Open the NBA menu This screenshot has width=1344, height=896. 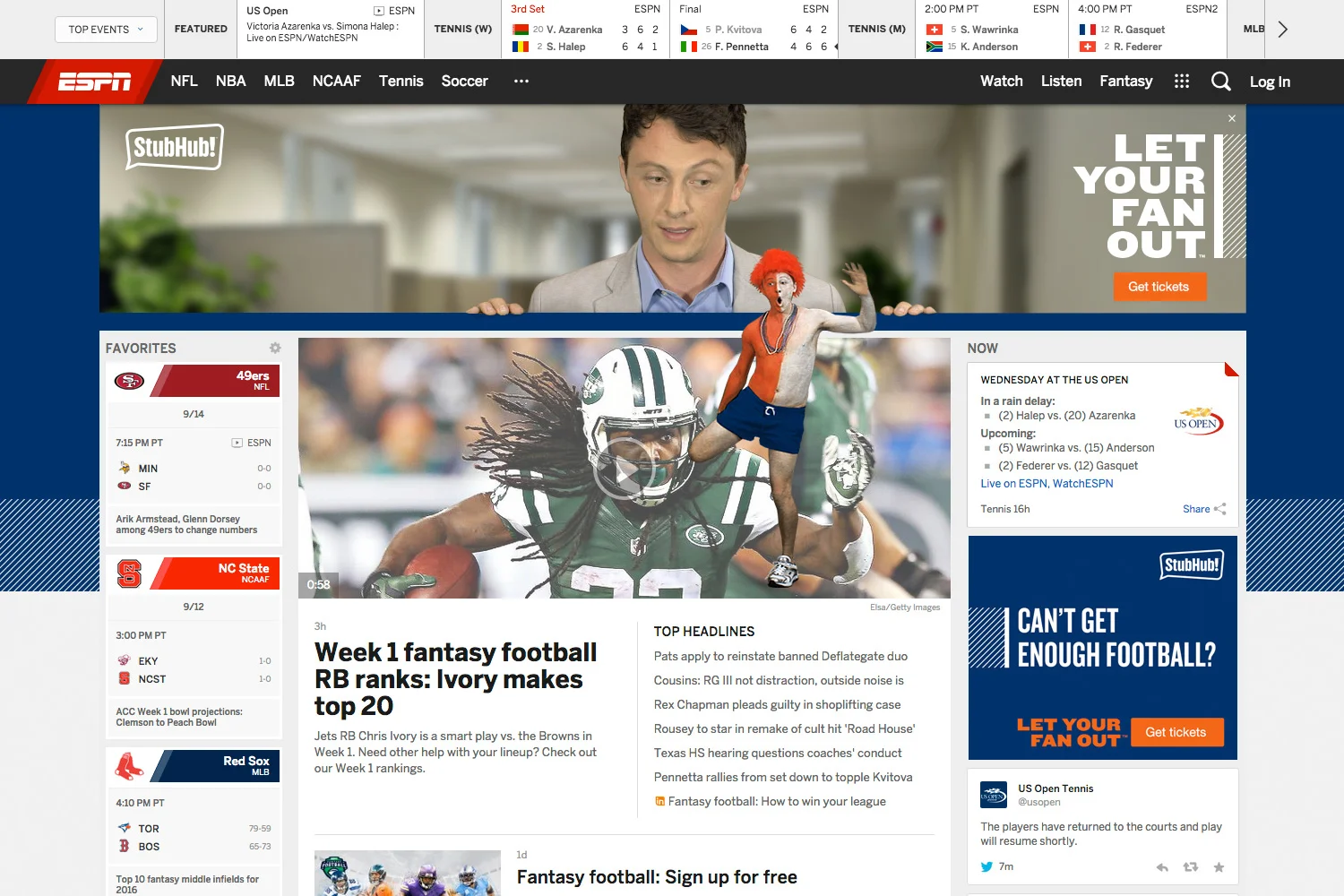(230, 82)
